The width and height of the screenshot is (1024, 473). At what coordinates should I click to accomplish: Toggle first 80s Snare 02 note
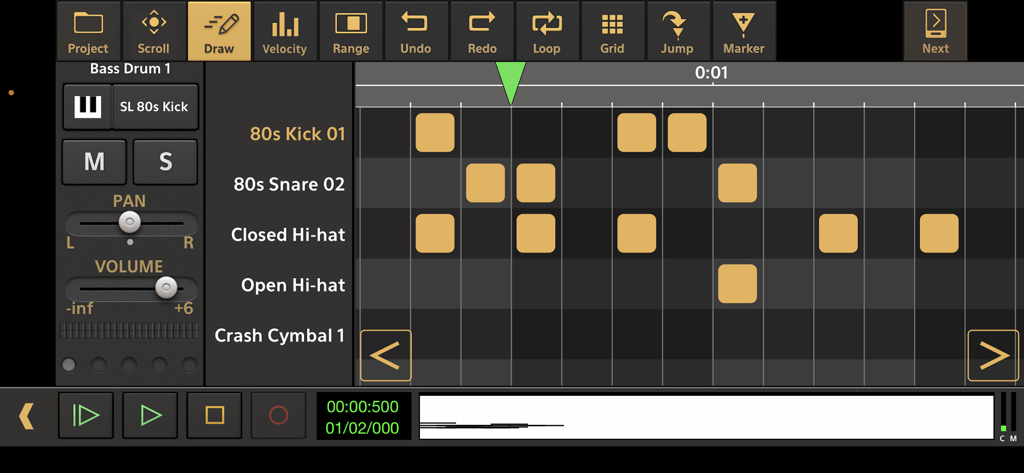click(485, 183)
